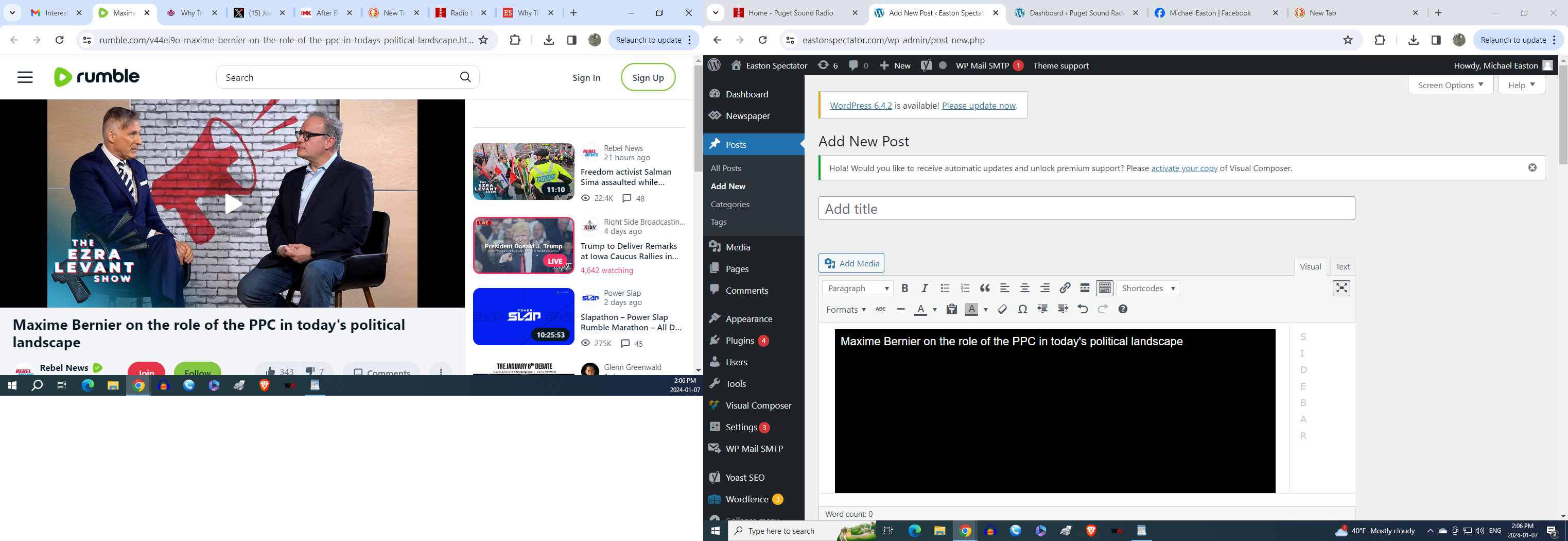Toggle the toolbar toggle (kitchen sink) button
The image size is (1568, 541).
click(x=1105, y=288)
